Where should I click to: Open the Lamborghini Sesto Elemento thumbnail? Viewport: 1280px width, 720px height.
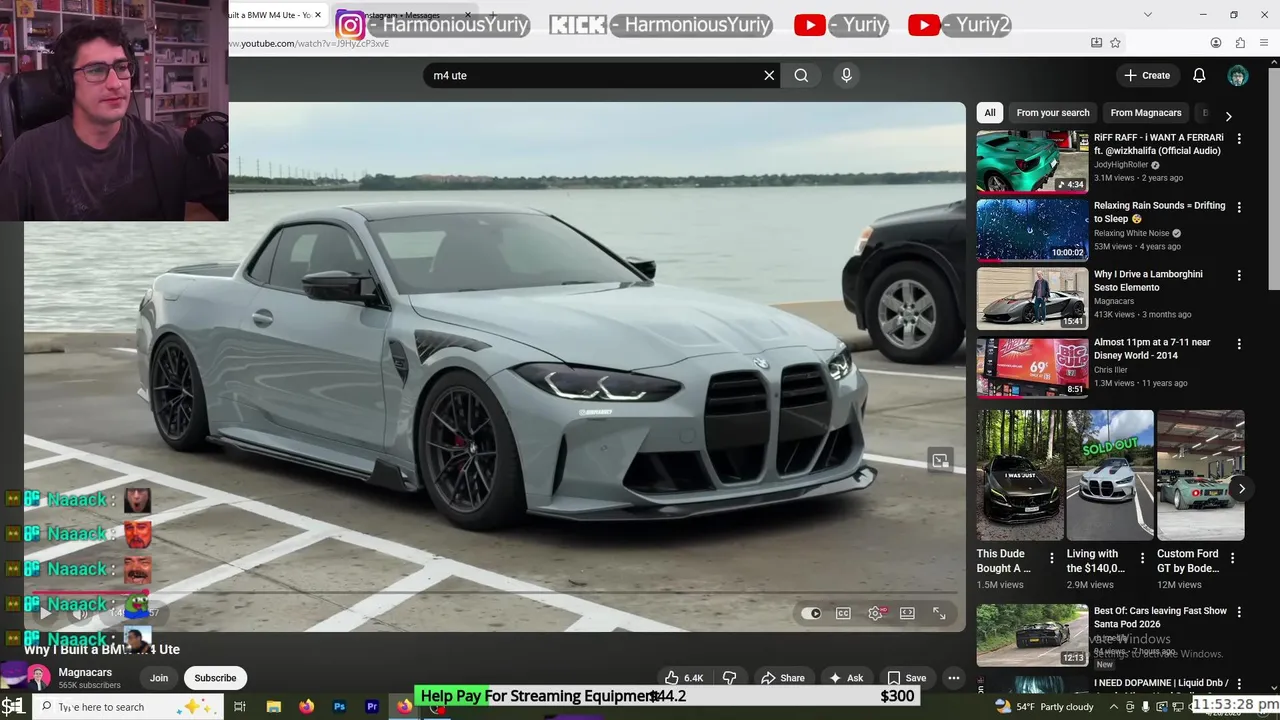(1032, 297)
